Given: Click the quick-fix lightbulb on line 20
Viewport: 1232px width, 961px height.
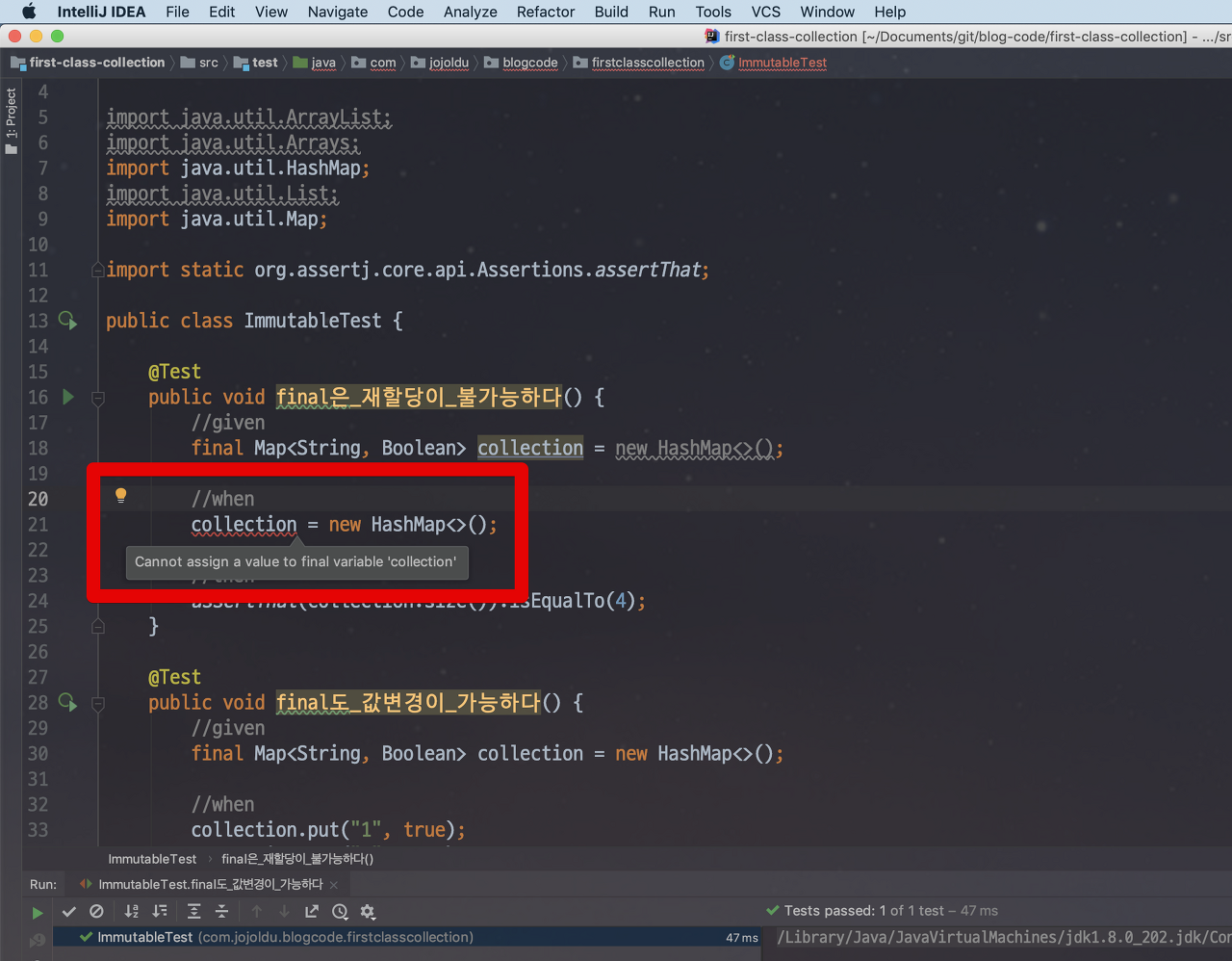Looking at the screenshot, I should 120,496.
